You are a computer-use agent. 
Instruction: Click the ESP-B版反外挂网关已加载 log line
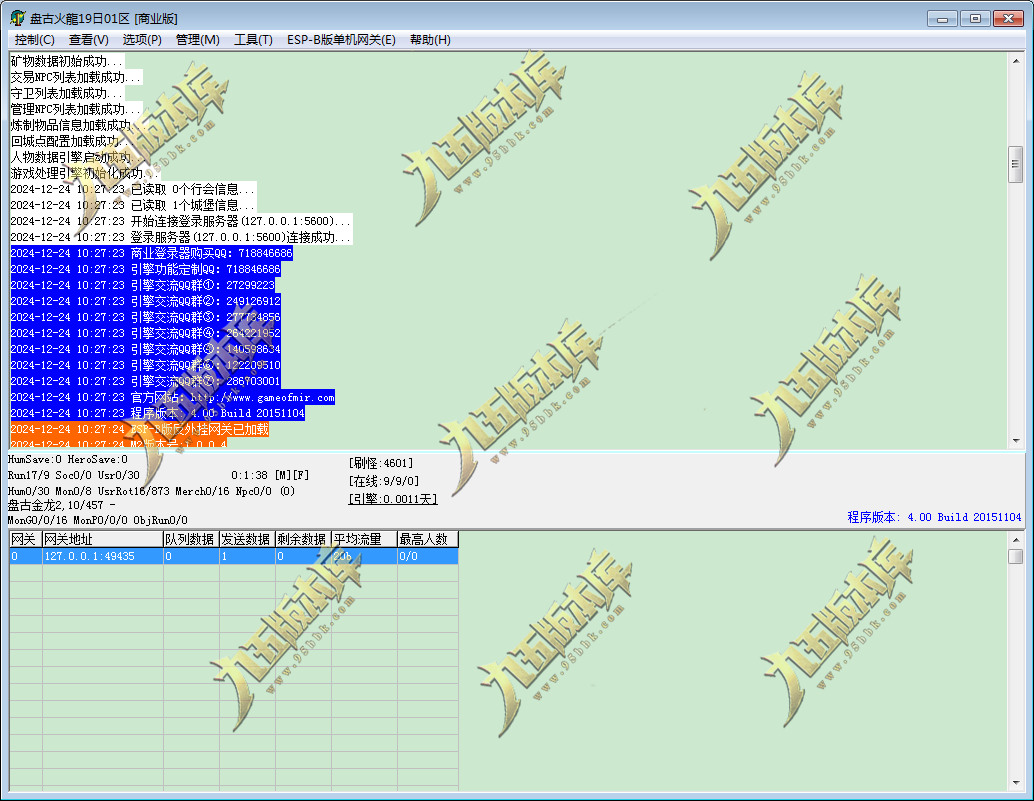point(140,430)
